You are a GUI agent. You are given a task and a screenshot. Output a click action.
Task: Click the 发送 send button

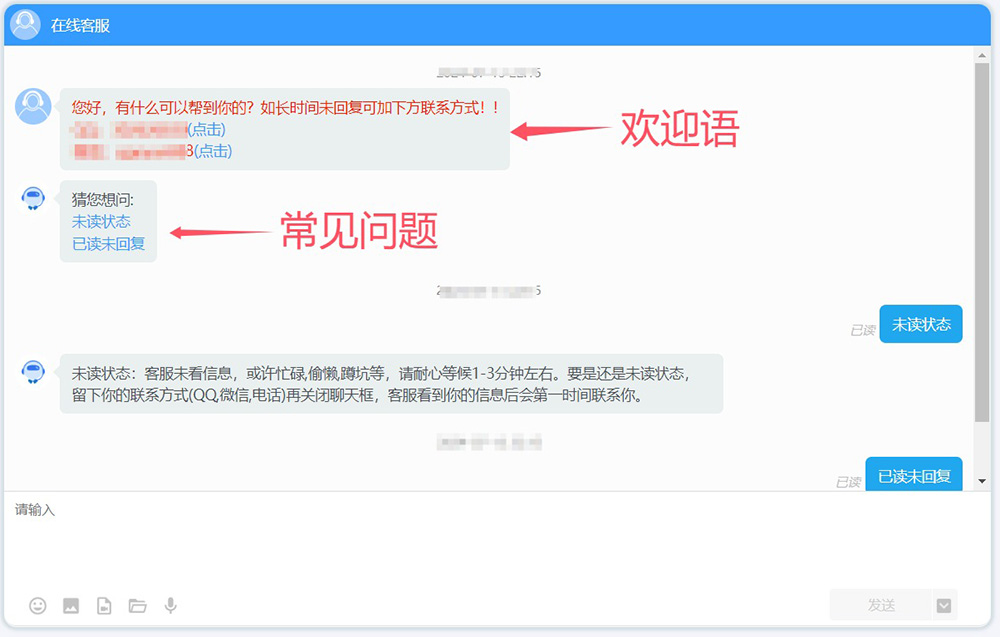pyautogui.click(x=880, y=605)
